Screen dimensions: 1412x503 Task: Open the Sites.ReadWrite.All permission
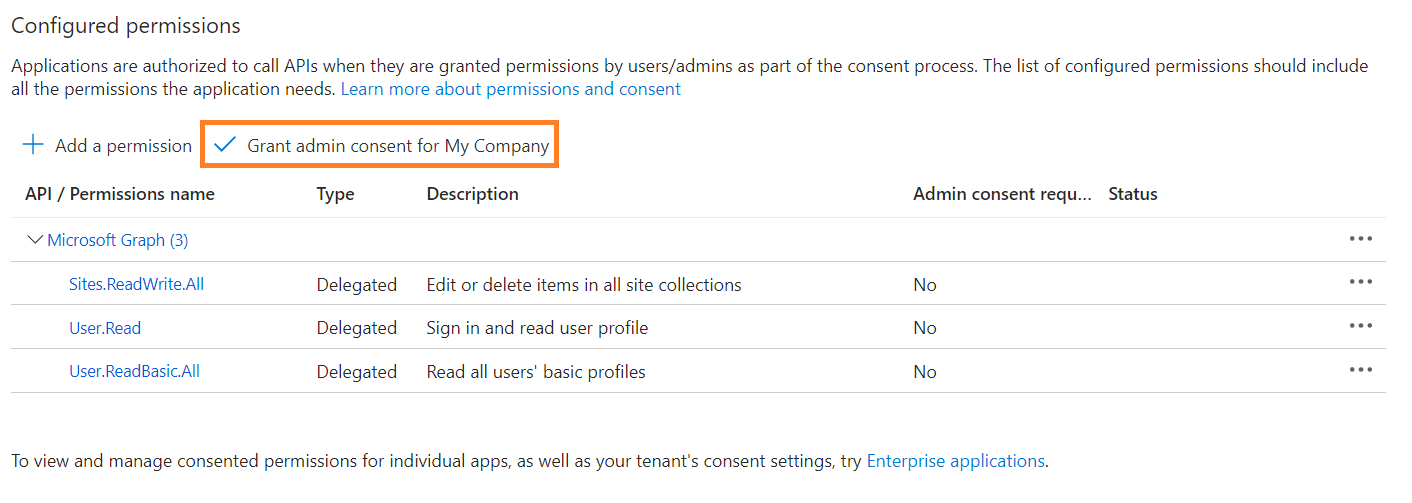[x=136, y=284]
